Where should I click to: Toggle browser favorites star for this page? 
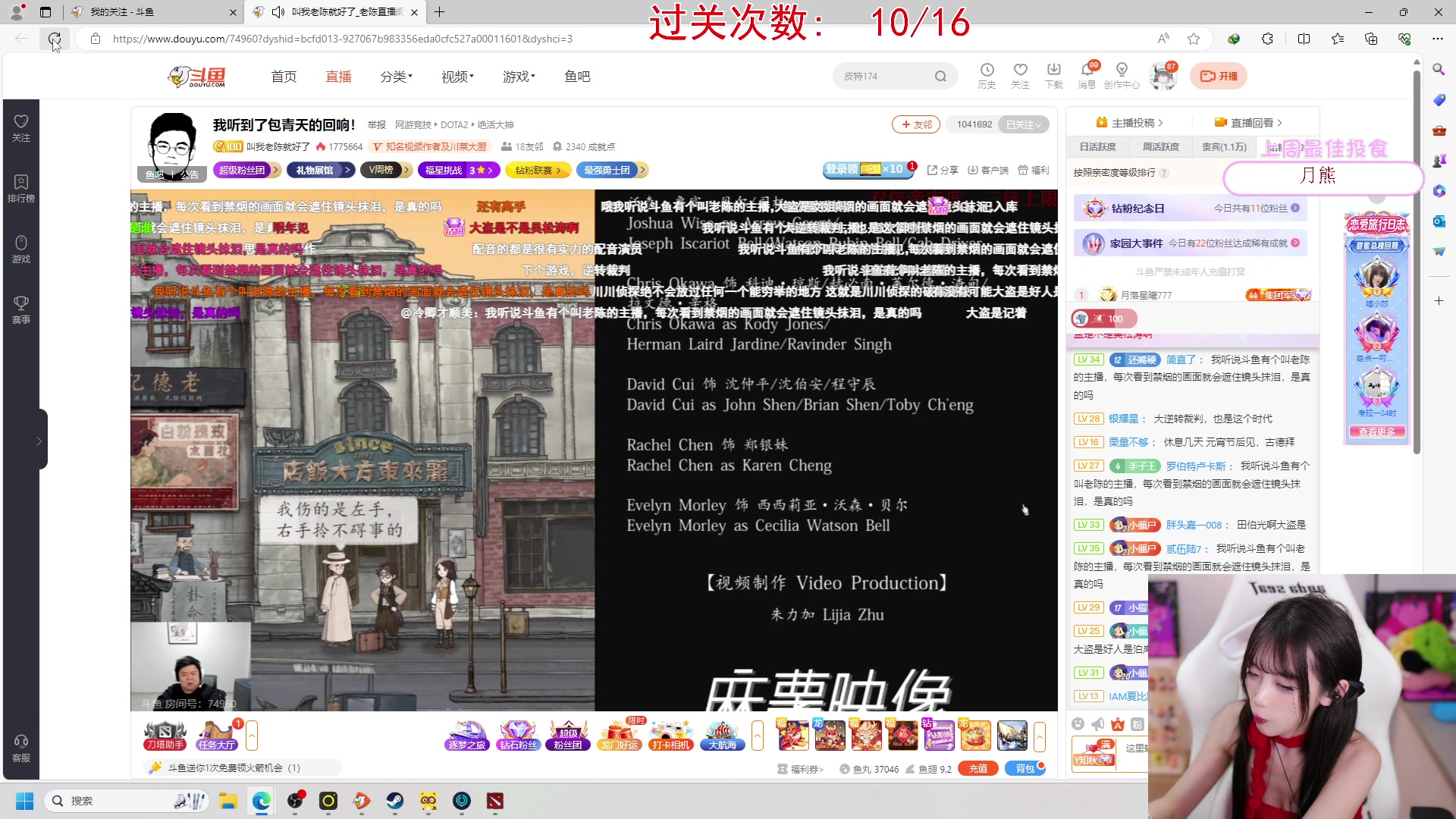point(1194,39)
